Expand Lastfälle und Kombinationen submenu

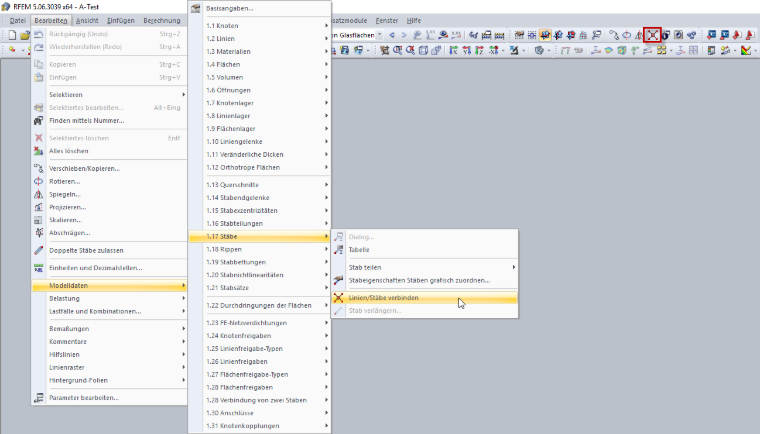[x=109, y=311]
